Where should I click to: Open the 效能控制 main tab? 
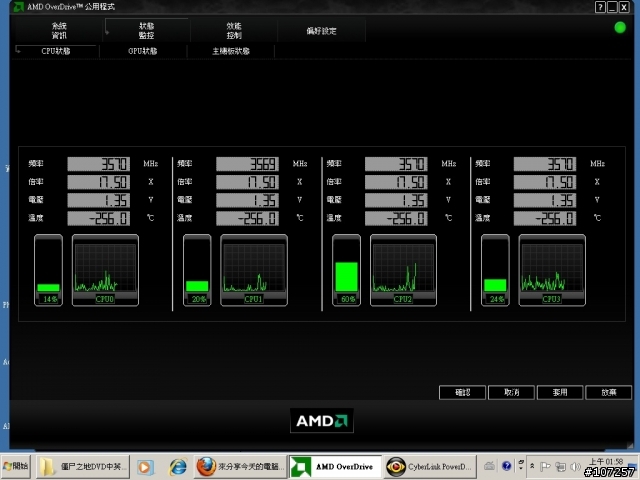pos(234,31)
